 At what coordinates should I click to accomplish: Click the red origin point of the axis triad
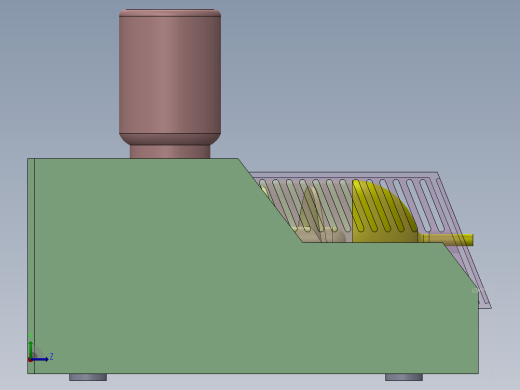tap(30, 360)
